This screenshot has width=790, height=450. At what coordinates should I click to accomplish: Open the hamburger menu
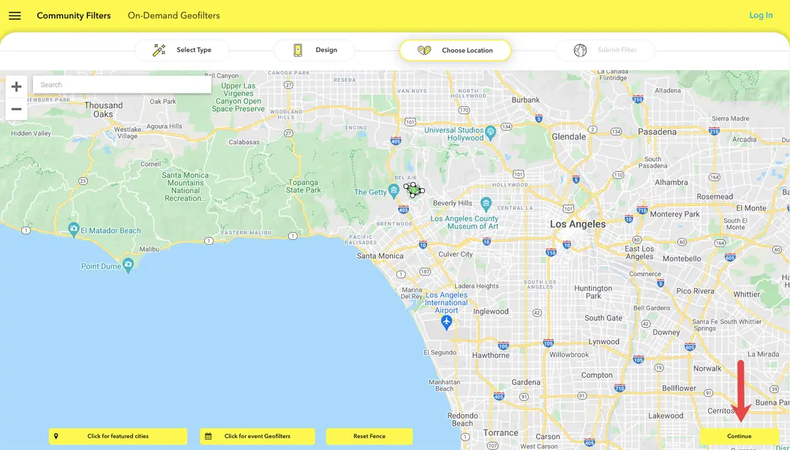click(x=15, y=16)
